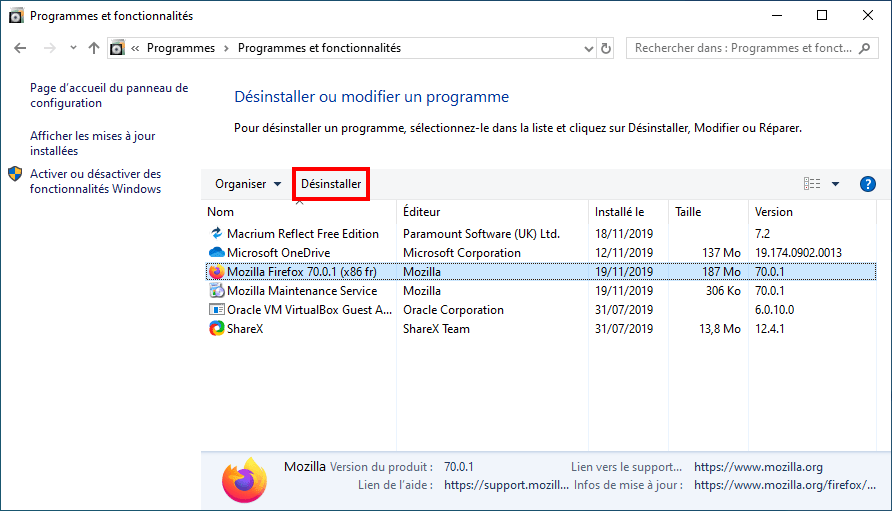Select the ShareX program entry
The width and height of the screenshot is (892, 511).
coord(245,329)
